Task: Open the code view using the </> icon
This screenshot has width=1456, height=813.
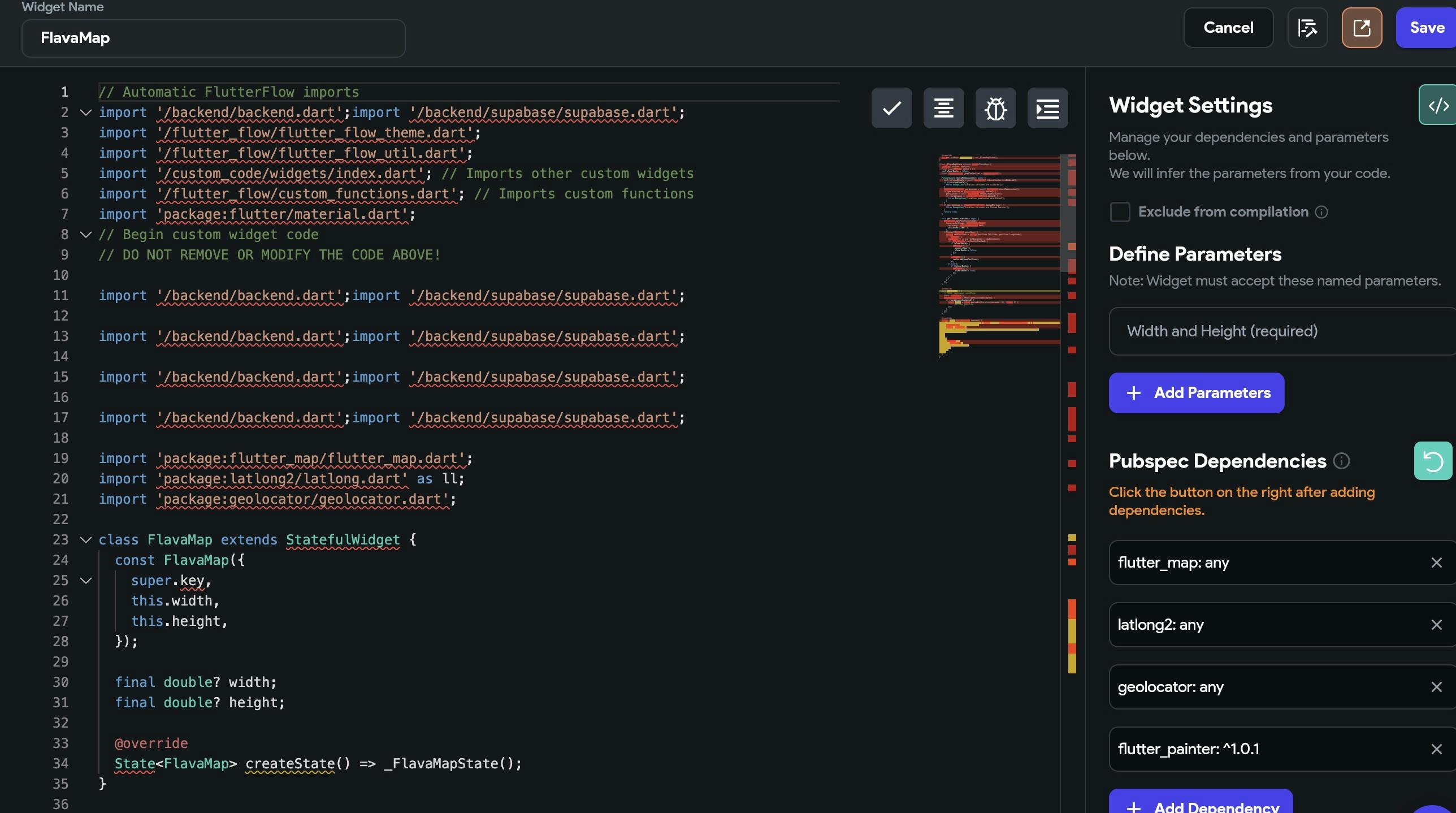Action: (x=1438, y=105)
